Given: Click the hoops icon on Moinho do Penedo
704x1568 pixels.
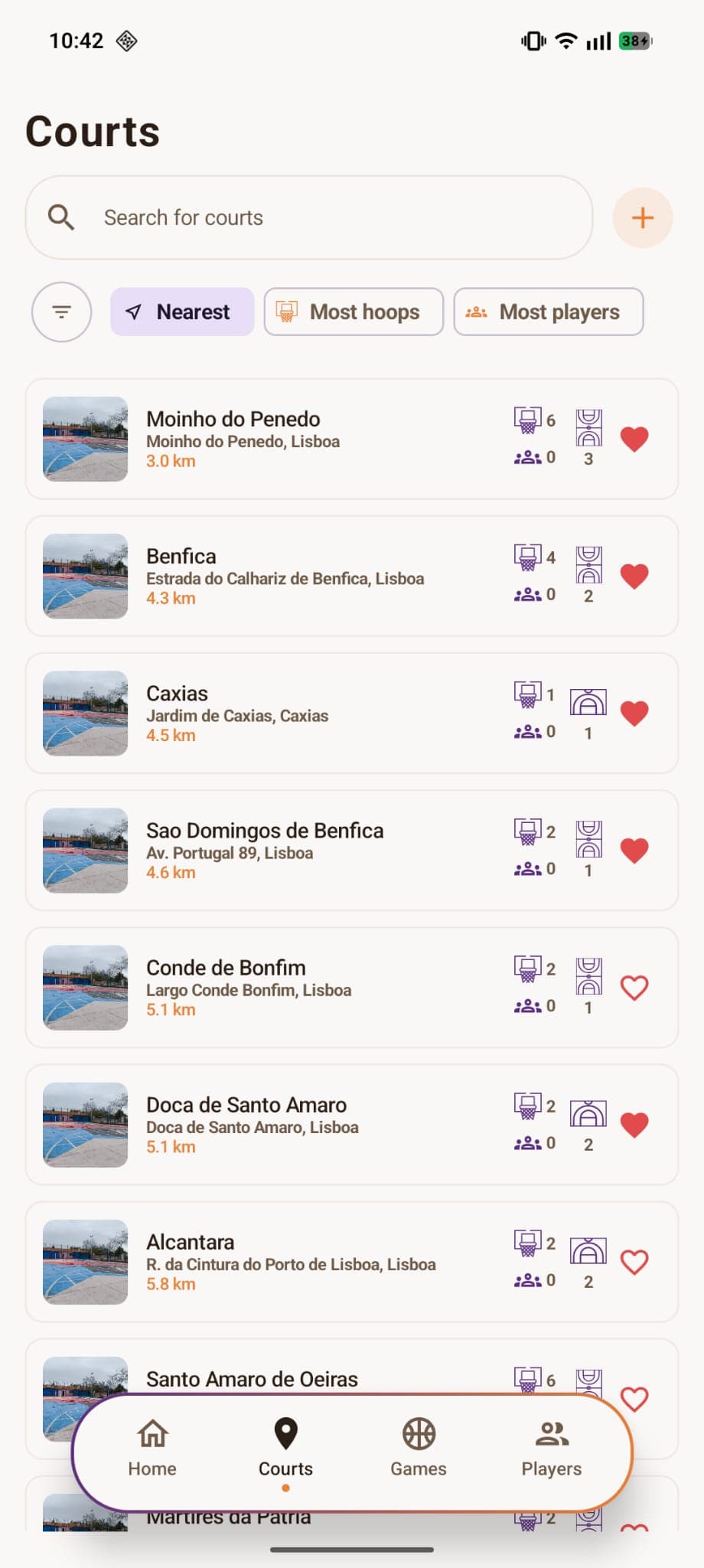Looking at the screenshot, I should [527, 420].
